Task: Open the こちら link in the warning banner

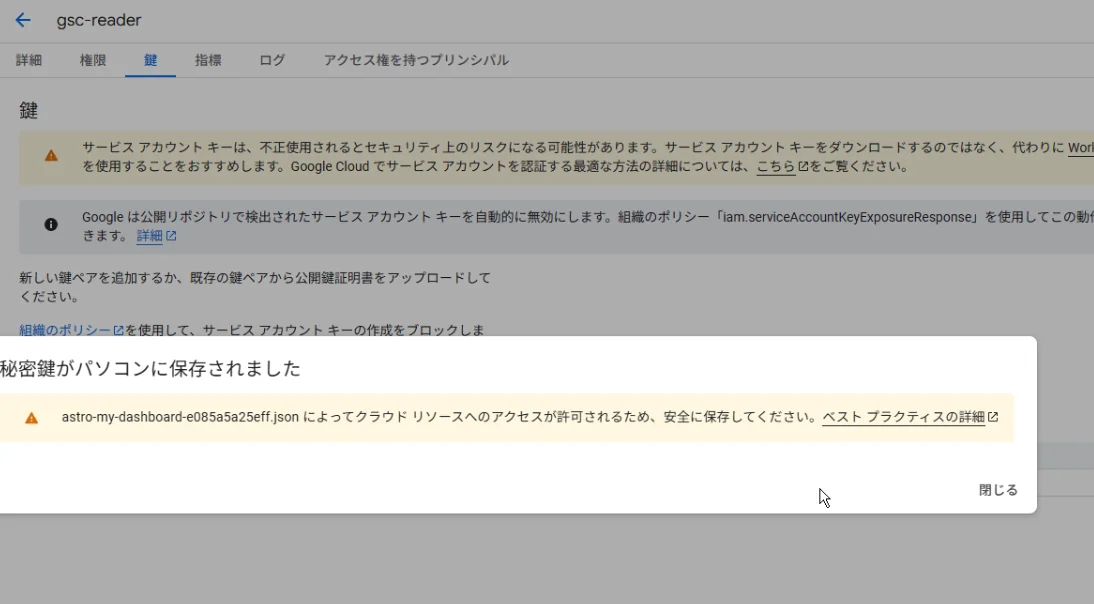Action: pyautogui.click(x=775, y=167)
